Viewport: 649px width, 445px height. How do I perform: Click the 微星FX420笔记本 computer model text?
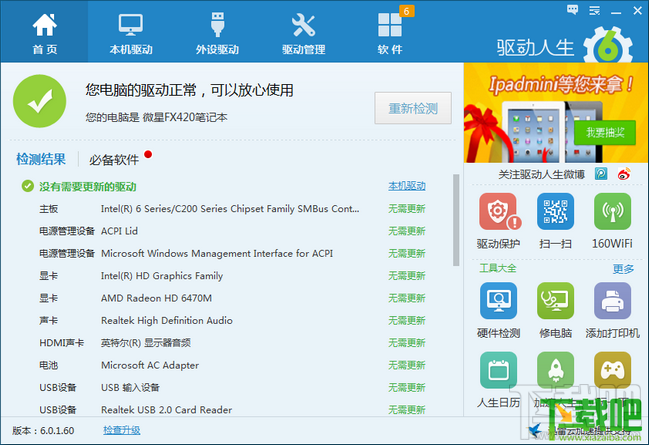click(x=185, y=118)
